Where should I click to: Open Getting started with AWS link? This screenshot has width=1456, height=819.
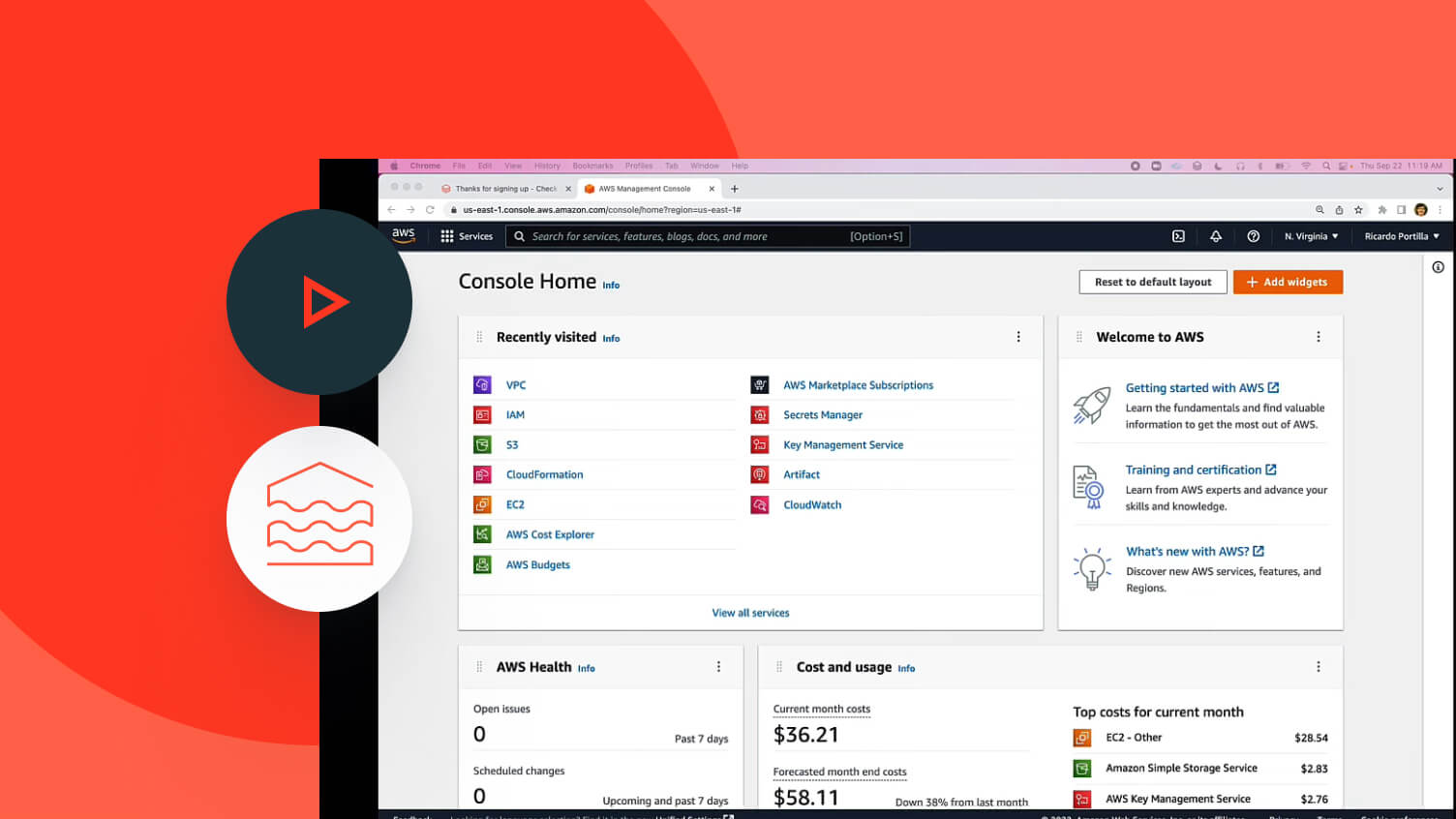[1202, 388]
